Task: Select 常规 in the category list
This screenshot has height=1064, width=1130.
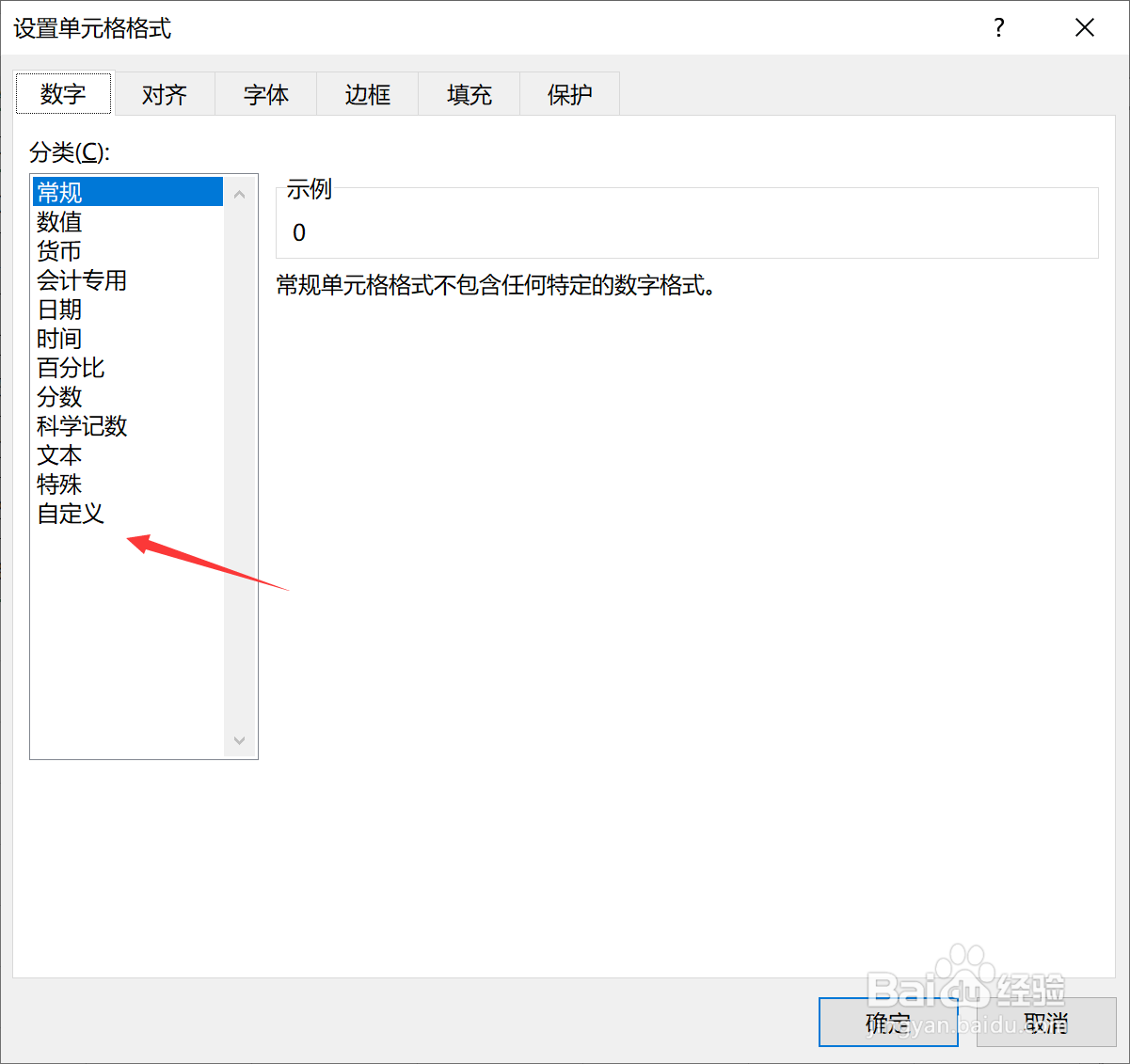Action: pyautogui.click(x=128, y=192)
